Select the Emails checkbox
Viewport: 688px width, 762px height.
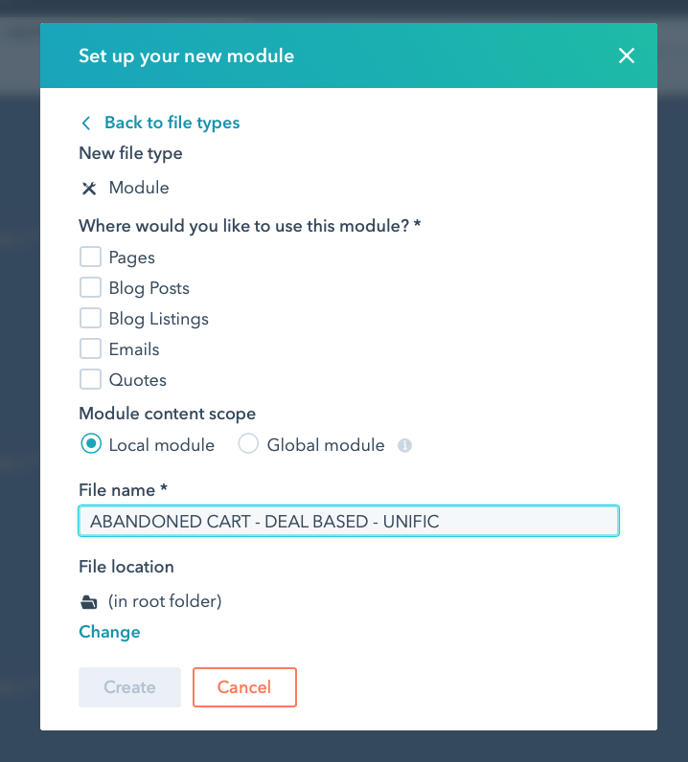90,348
